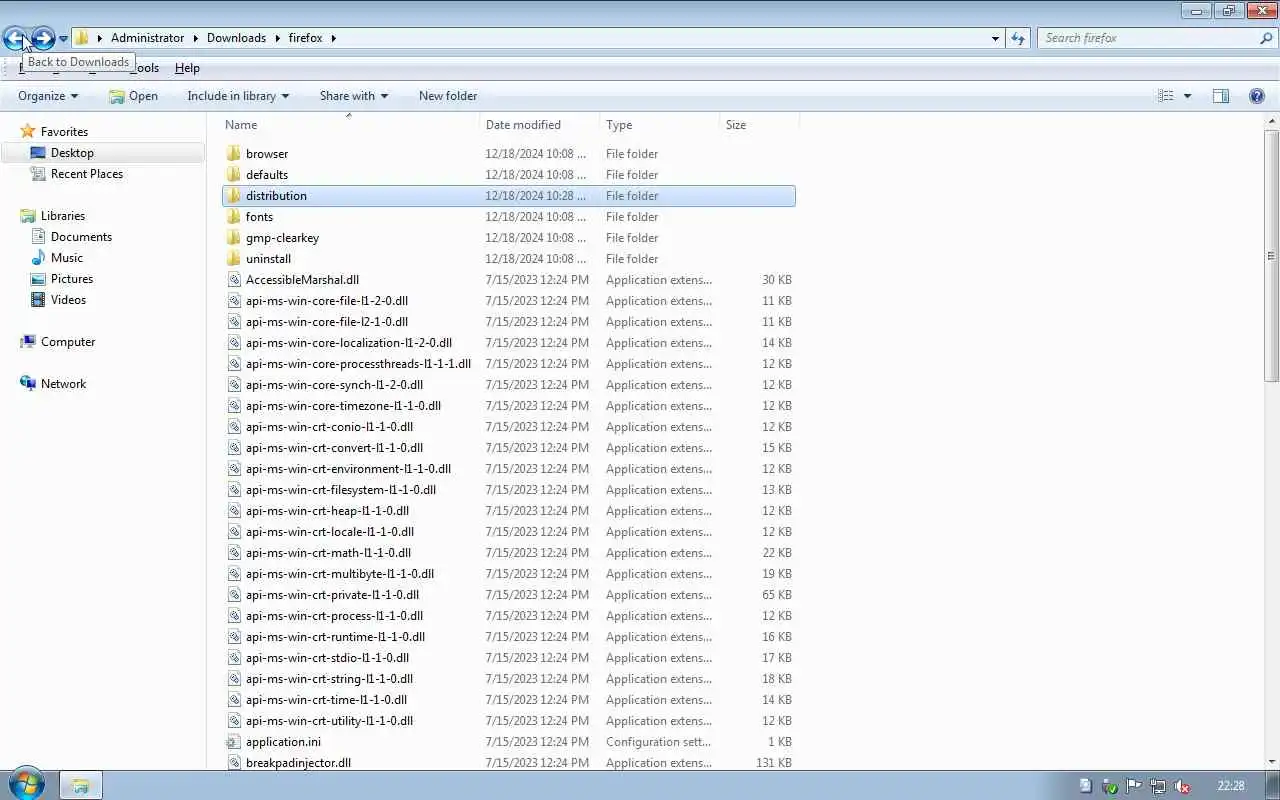Click the Back navigation arrow button

pyautogui.click(x=15, y=38)
